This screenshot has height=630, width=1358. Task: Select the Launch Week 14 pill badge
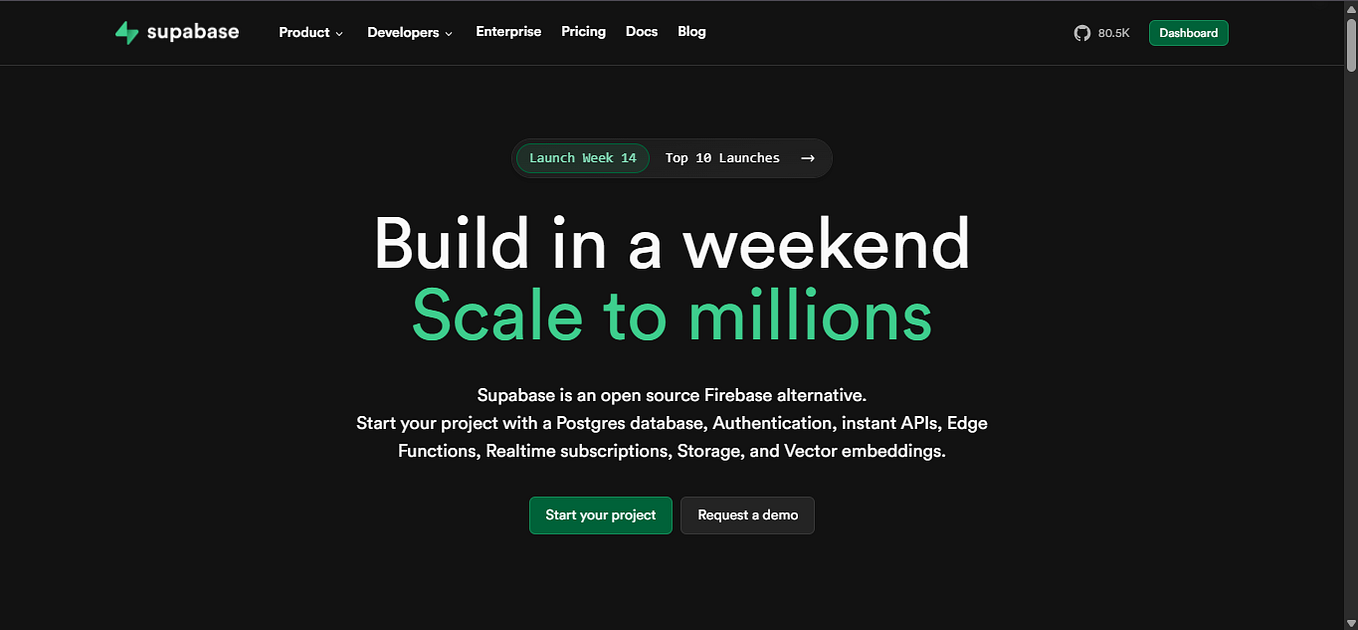tap(582, 158)
